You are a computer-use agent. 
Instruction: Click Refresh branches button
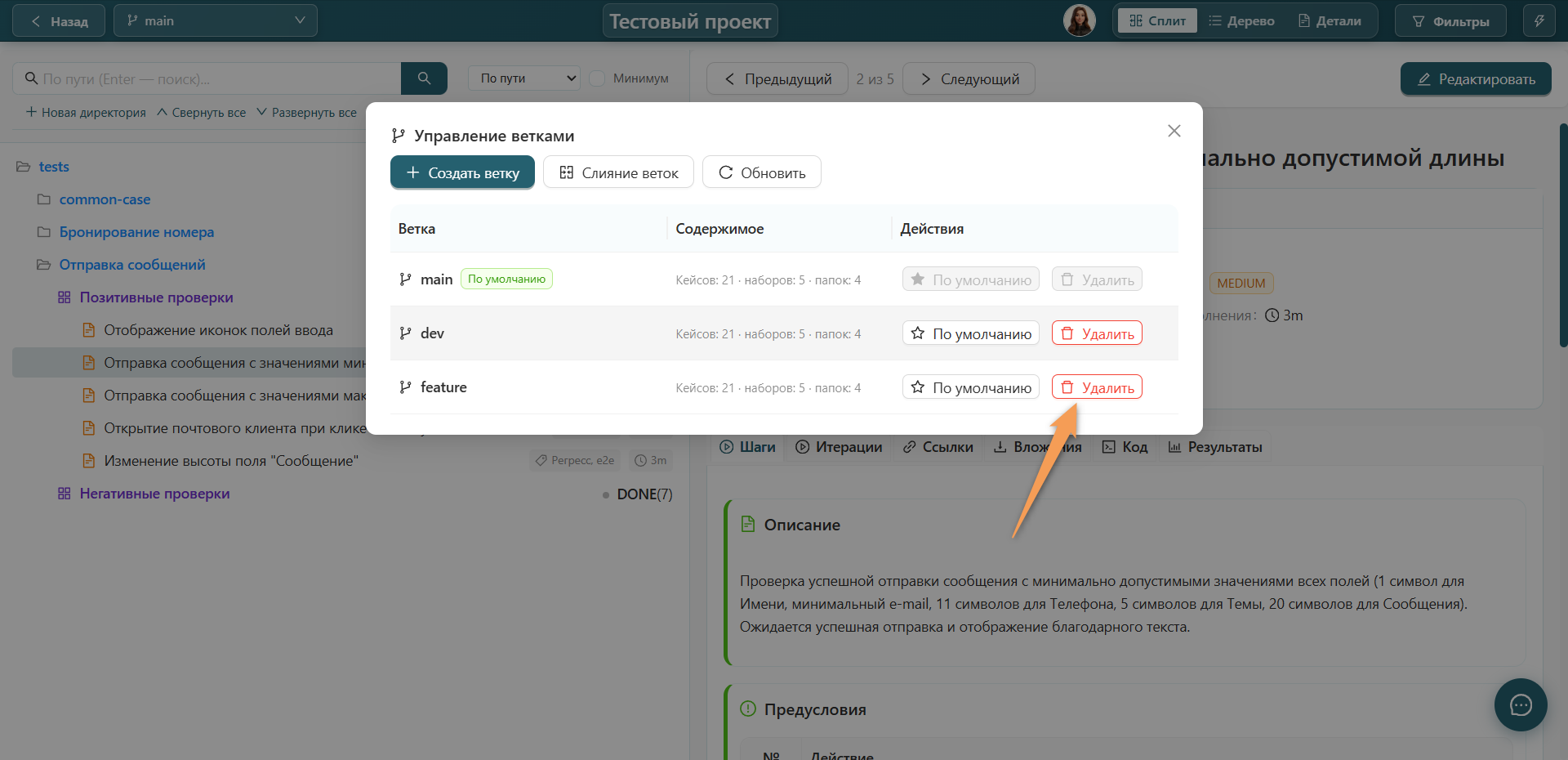pos(761,172)
